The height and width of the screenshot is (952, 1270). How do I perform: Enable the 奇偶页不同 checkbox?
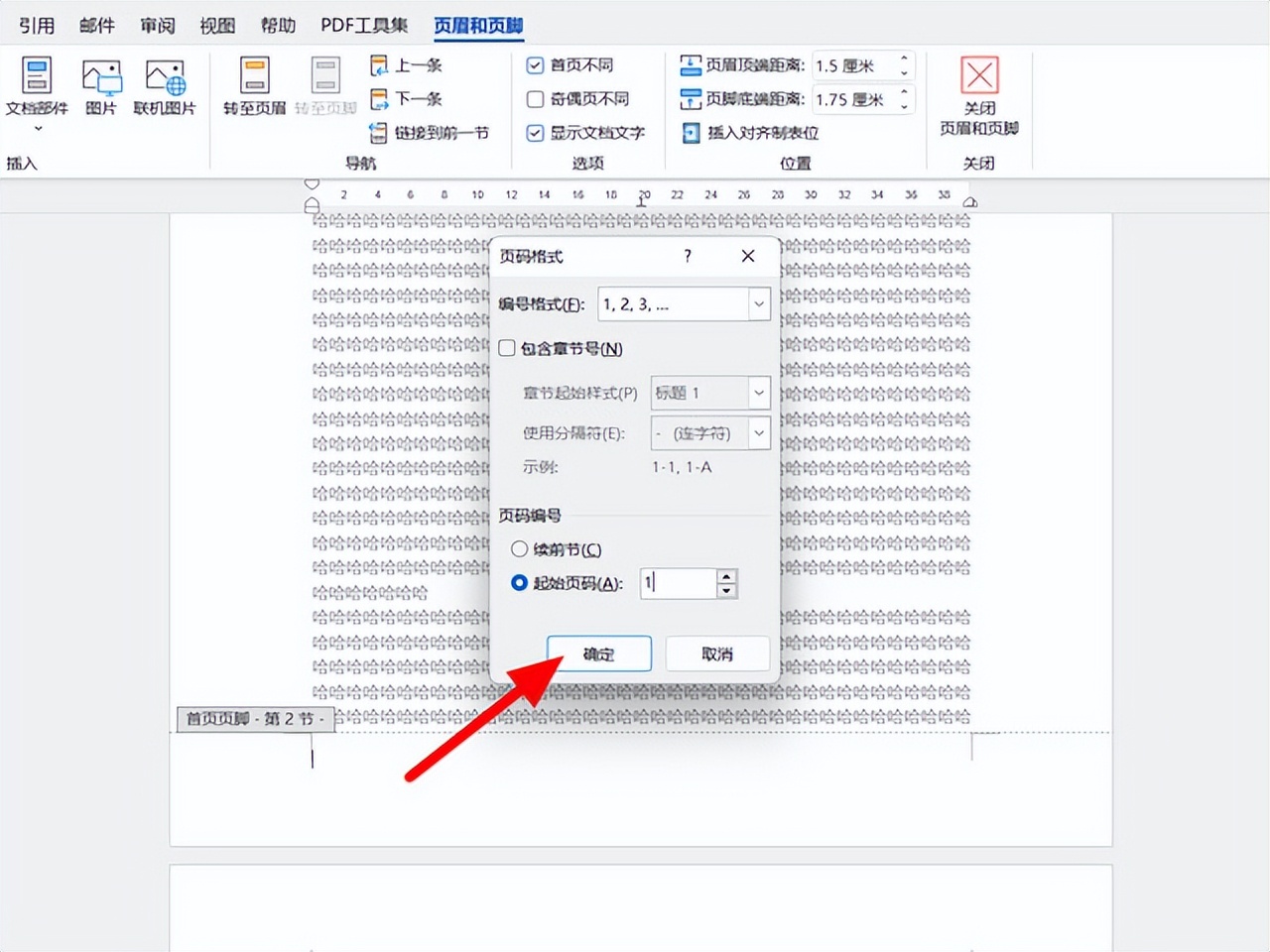pyautogui.click(x=536, y=99)
